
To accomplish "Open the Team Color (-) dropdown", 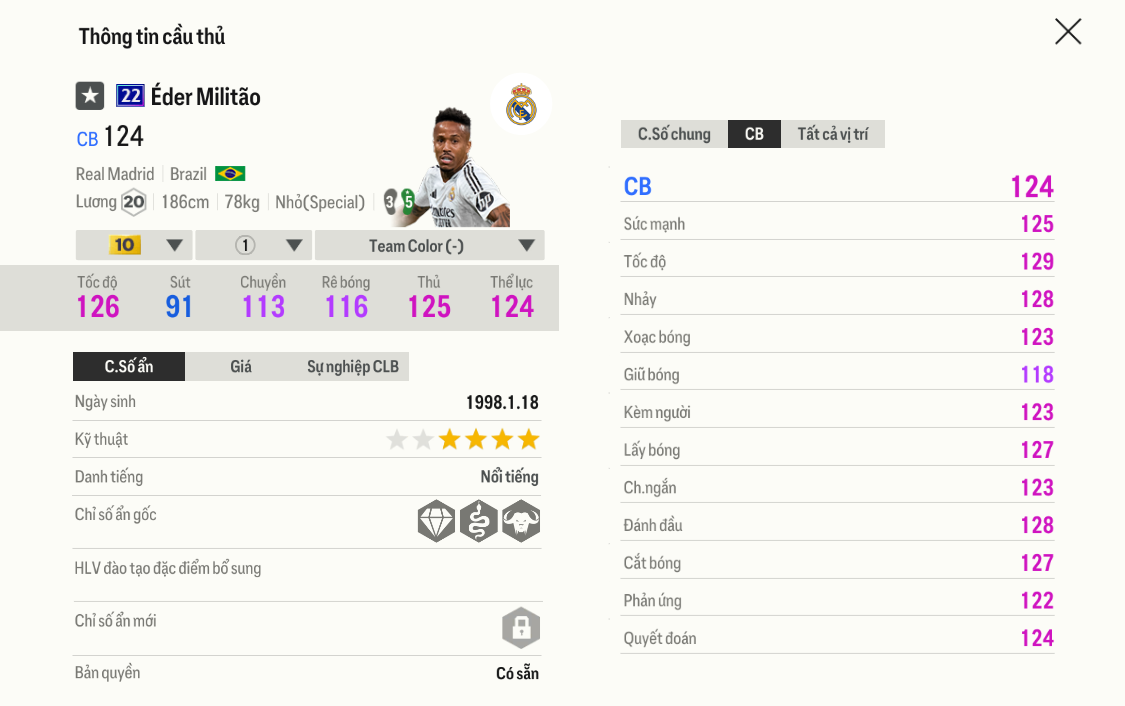I will pyautogui.click(x=429, y=245).
